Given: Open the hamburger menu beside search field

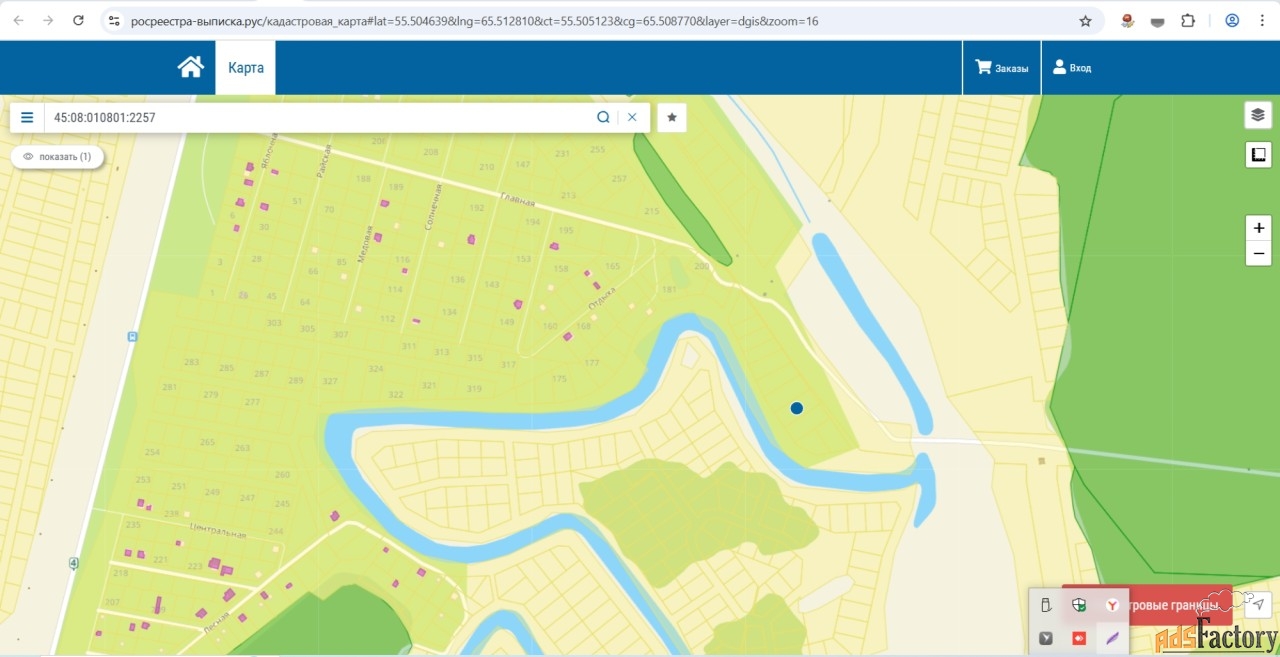Looking at the screenshot, I should (27, 117).
